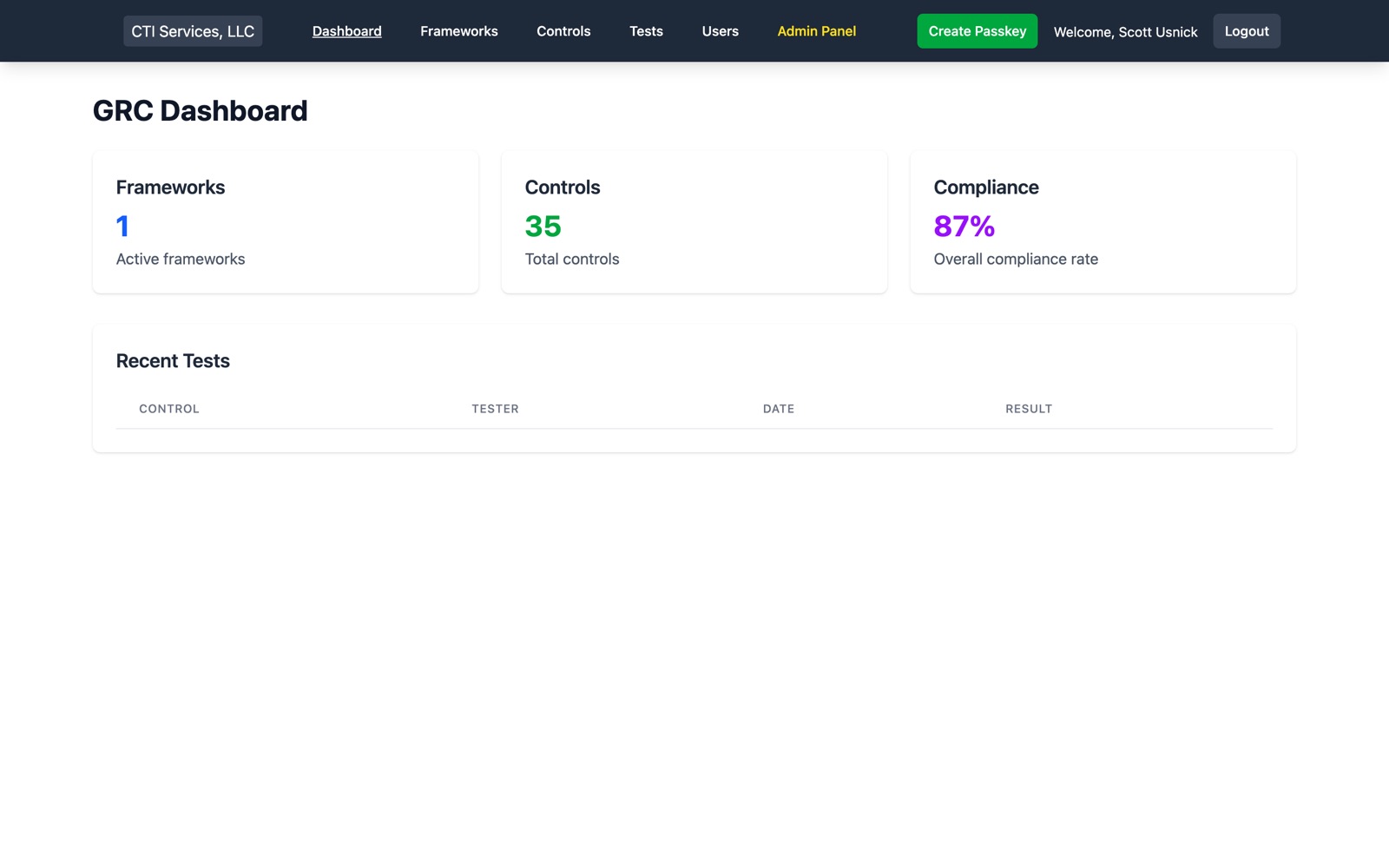Screen dimensions: 1389x868
Task: Open the Controls page from navbar
Action: [x=563, y=31]
